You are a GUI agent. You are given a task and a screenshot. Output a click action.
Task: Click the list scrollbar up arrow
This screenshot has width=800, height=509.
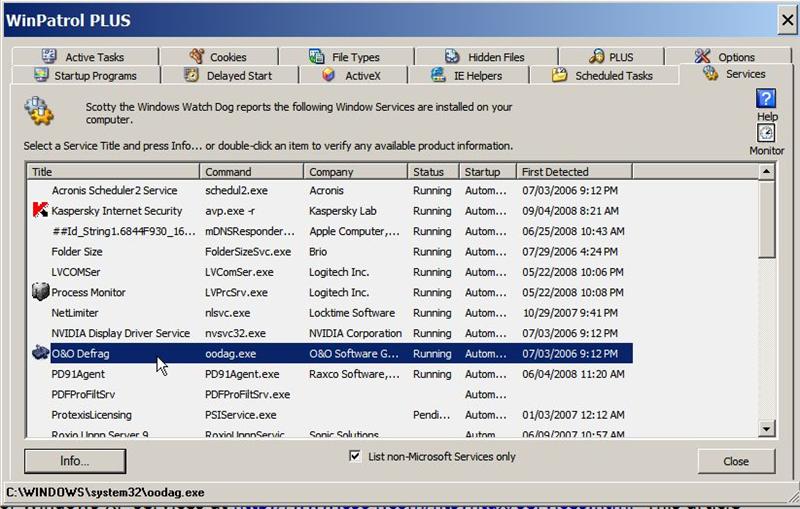tap(766, 172)
